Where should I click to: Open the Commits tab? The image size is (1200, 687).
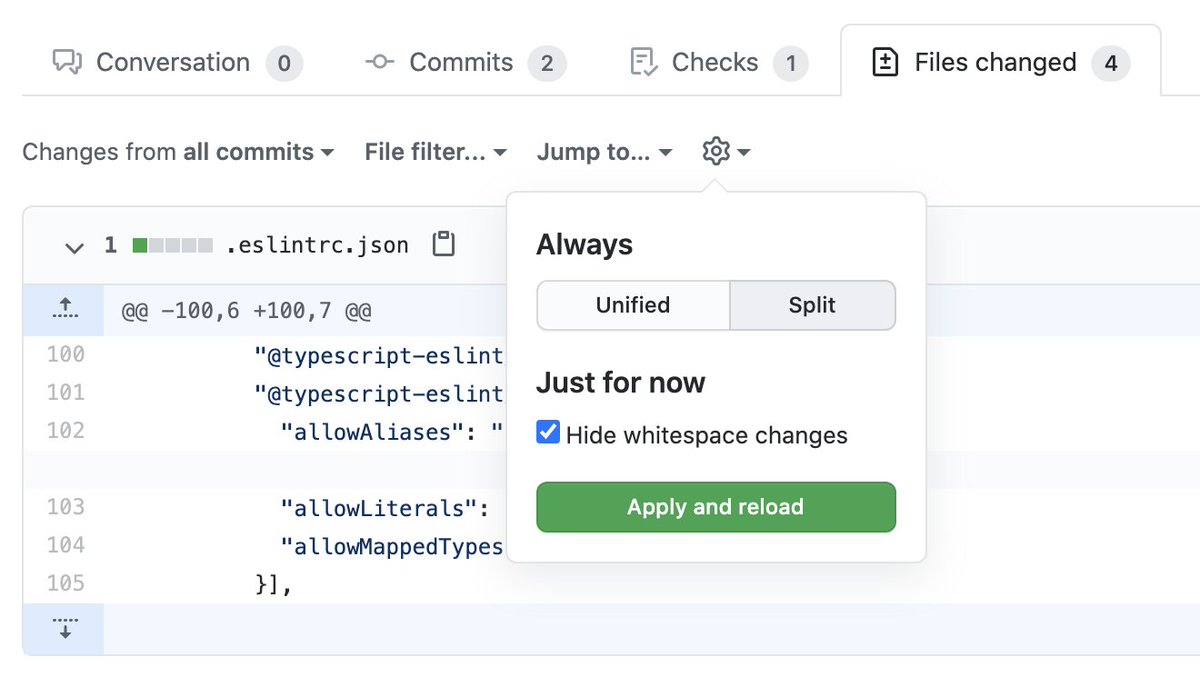(466, 63)
